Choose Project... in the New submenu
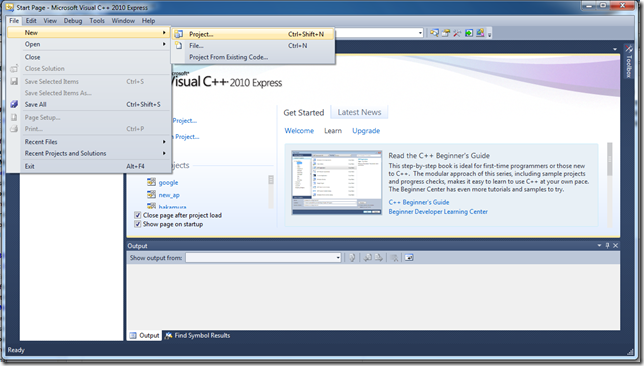Screen dimensions: 644x366 (x=252, y=34)
